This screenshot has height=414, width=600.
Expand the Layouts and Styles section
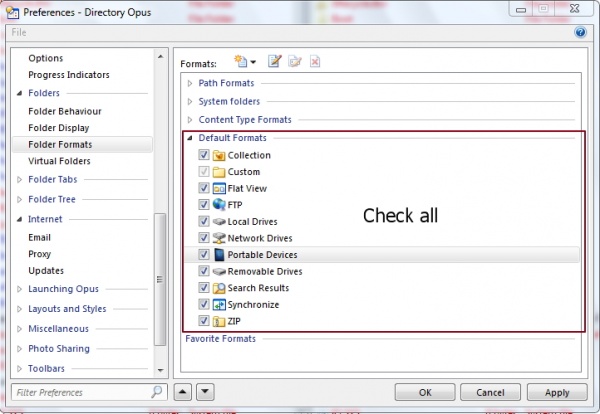pos(20,309)
